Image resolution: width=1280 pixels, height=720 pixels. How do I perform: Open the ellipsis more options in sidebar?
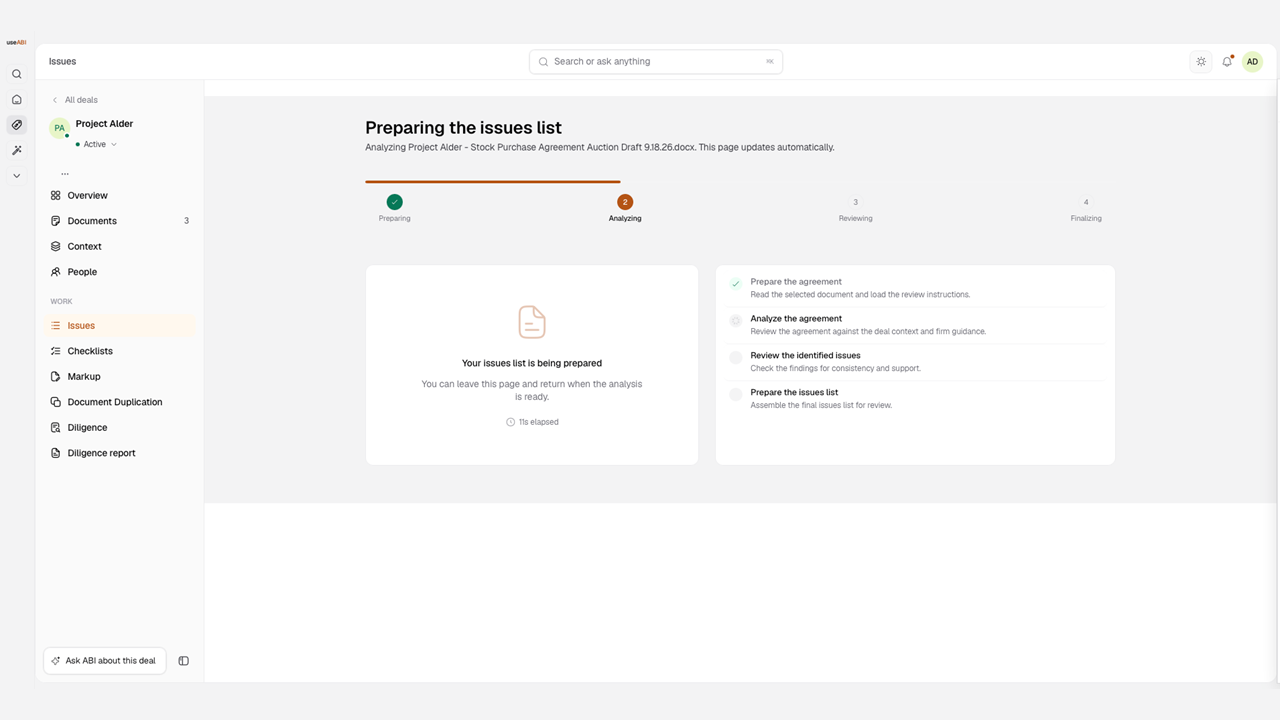tap(65, 173)
